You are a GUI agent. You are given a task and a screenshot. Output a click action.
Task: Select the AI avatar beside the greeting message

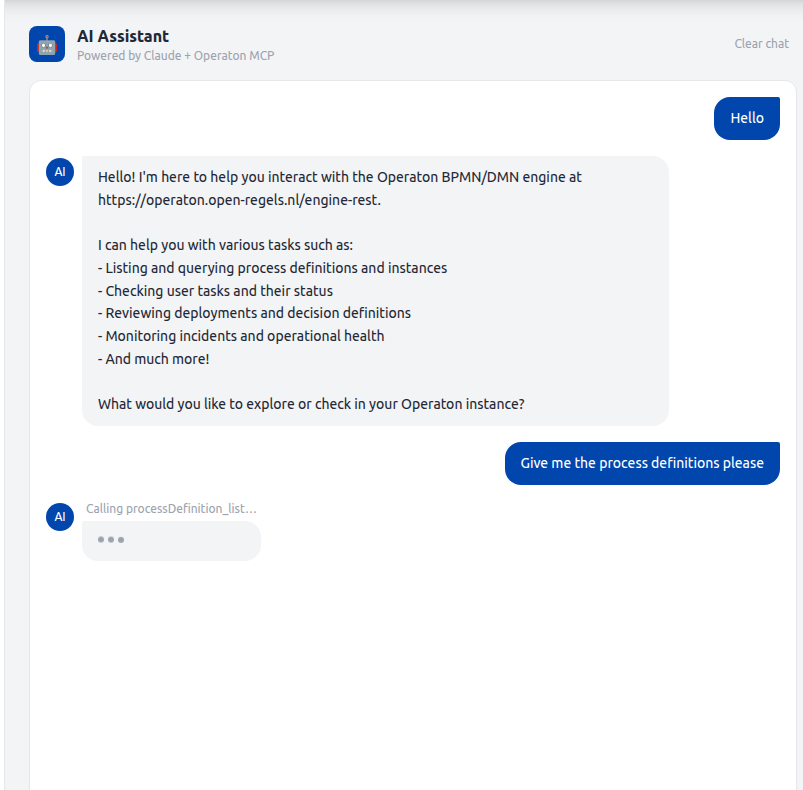(x=60, y=172)
